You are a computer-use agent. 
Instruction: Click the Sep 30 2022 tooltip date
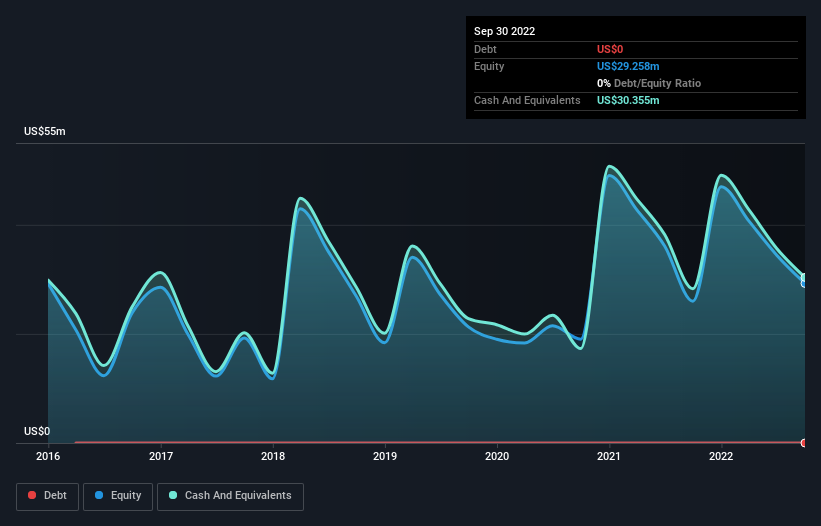[504, 31]
